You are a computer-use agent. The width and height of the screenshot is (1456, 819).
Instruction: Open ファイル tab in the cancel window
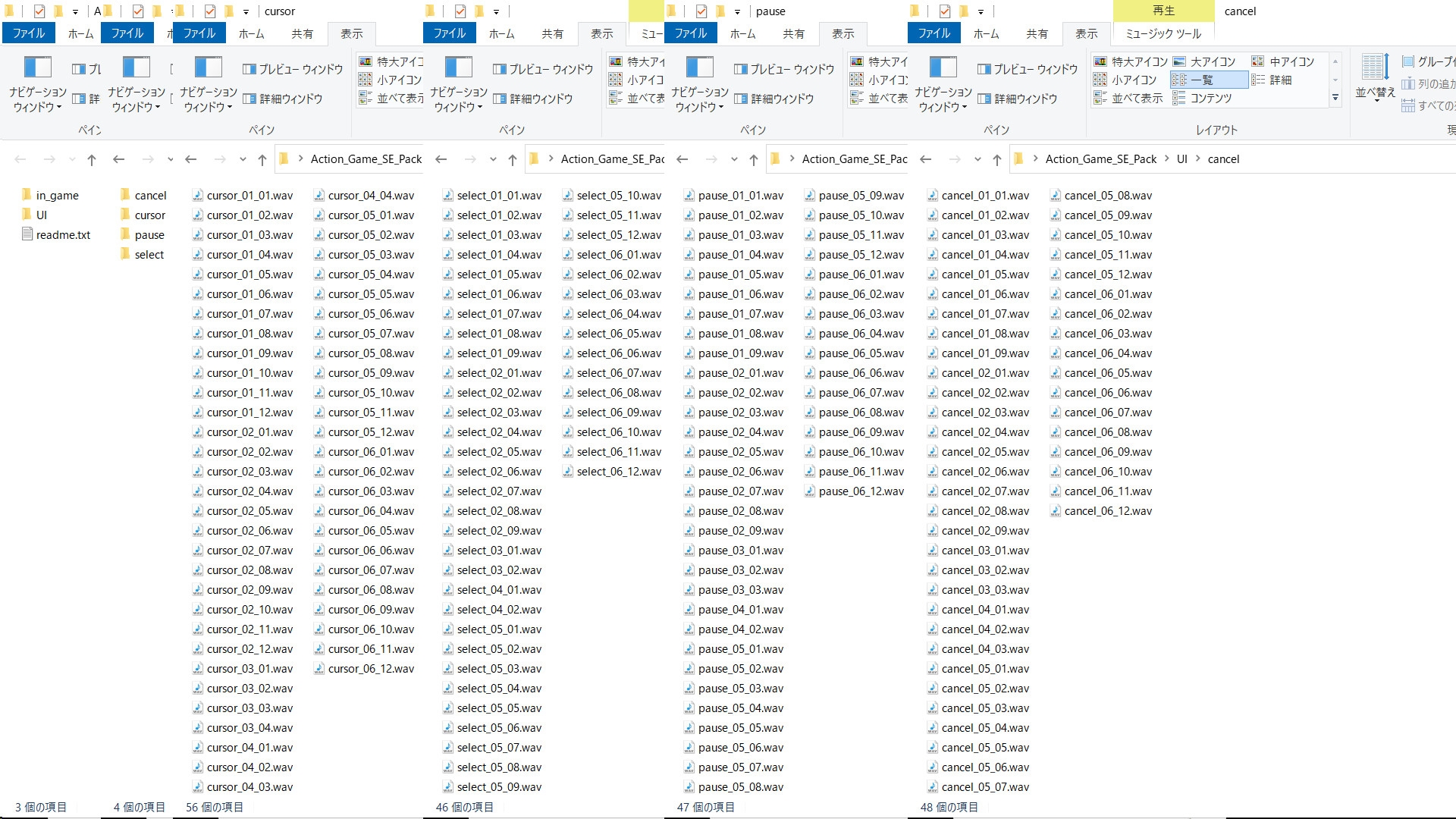(934, 33)
